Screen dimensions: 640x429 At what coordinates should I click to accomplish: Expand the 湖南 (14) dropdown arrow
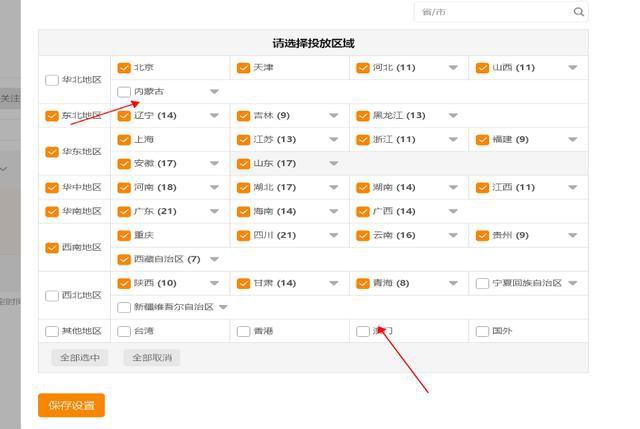pyautogui.click(x=453, y=188)
